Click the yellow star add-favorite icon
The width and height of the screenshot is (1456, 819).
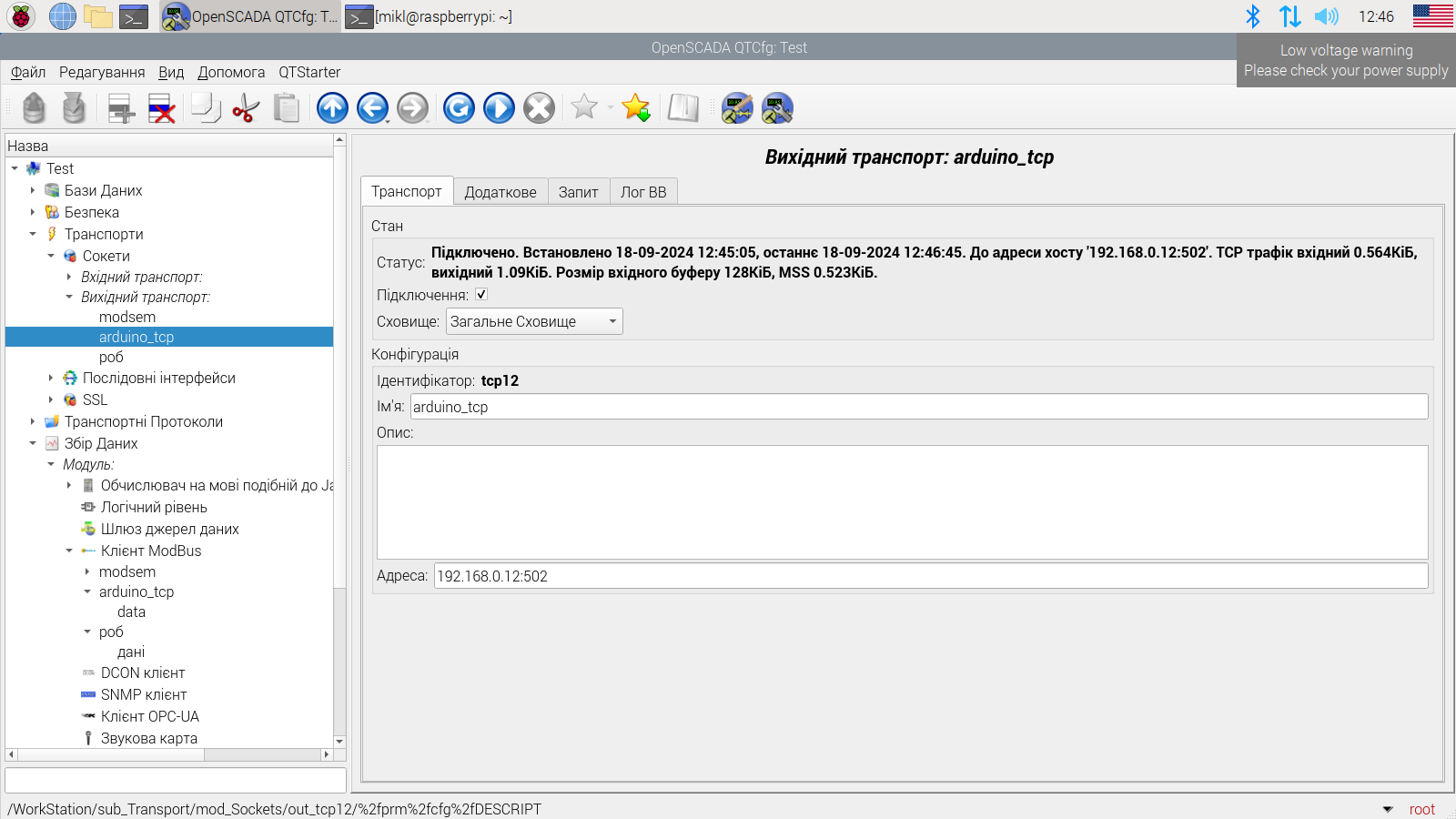pyautogui.click(x=635, y=108)
